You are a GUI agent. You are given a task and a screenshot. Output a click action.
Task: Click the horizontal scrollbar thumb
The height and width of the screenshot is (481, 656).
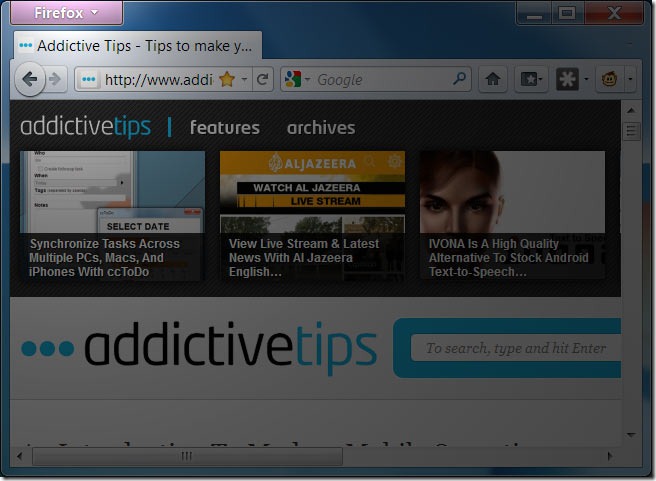[x=187, y=456]
